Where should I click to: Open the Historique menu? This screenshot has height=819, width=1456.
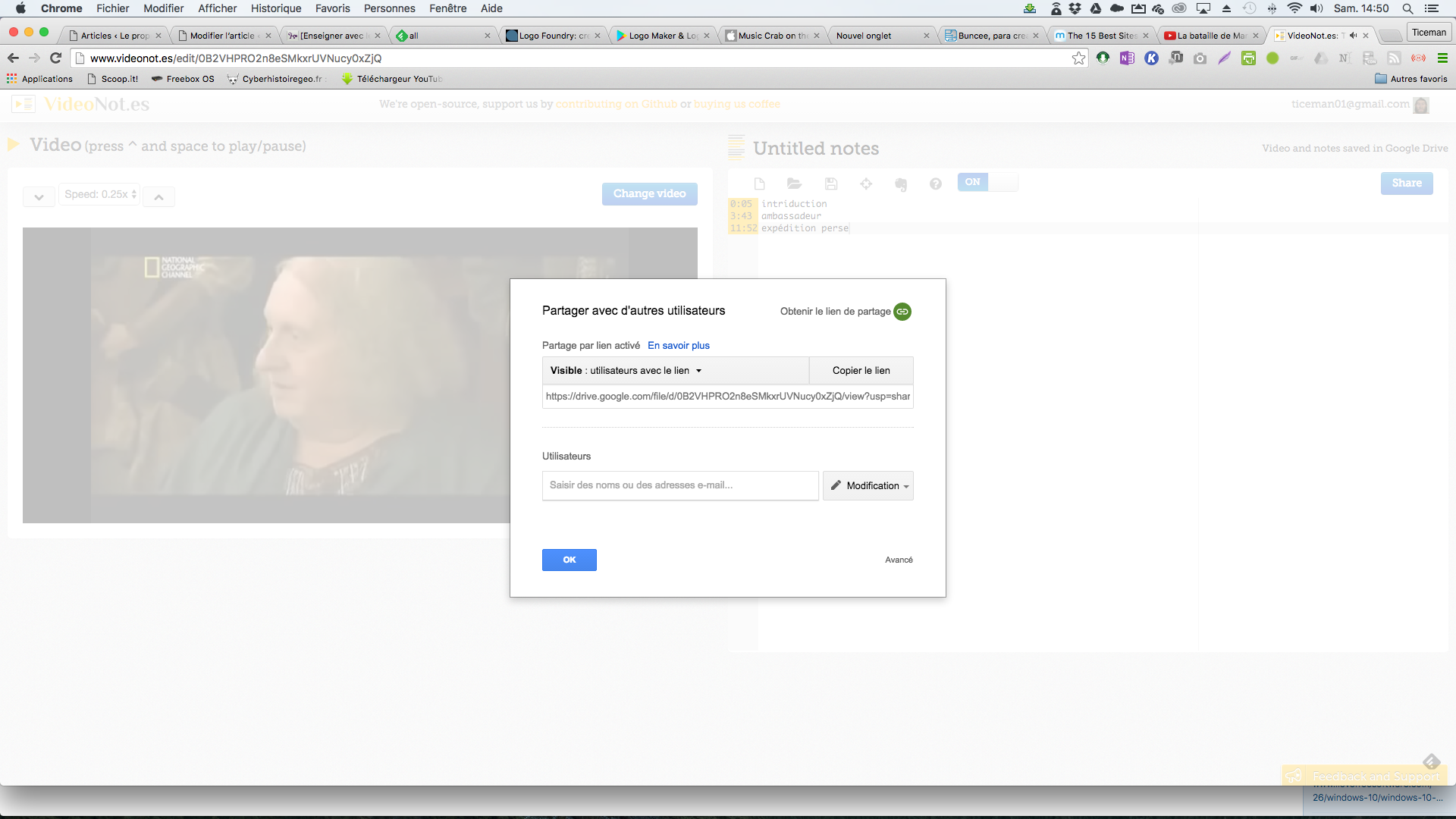point(276,8)
